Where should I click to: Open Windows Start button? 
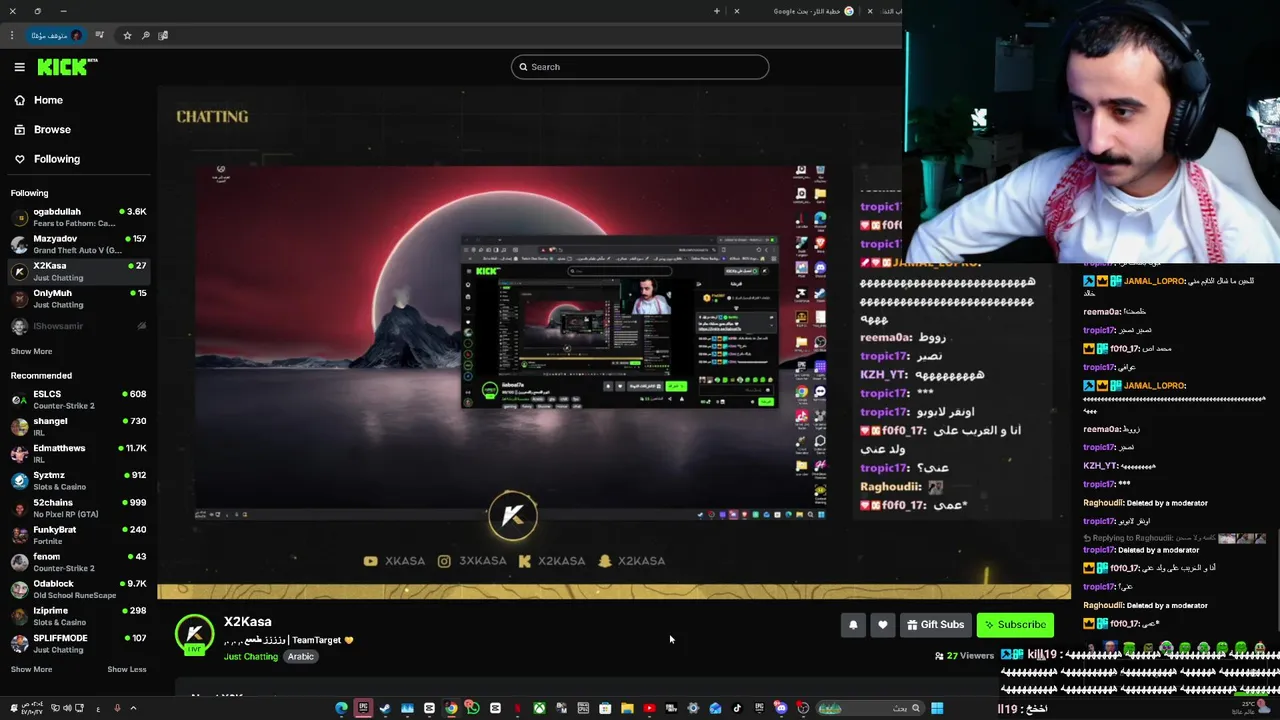click(937, 708)
